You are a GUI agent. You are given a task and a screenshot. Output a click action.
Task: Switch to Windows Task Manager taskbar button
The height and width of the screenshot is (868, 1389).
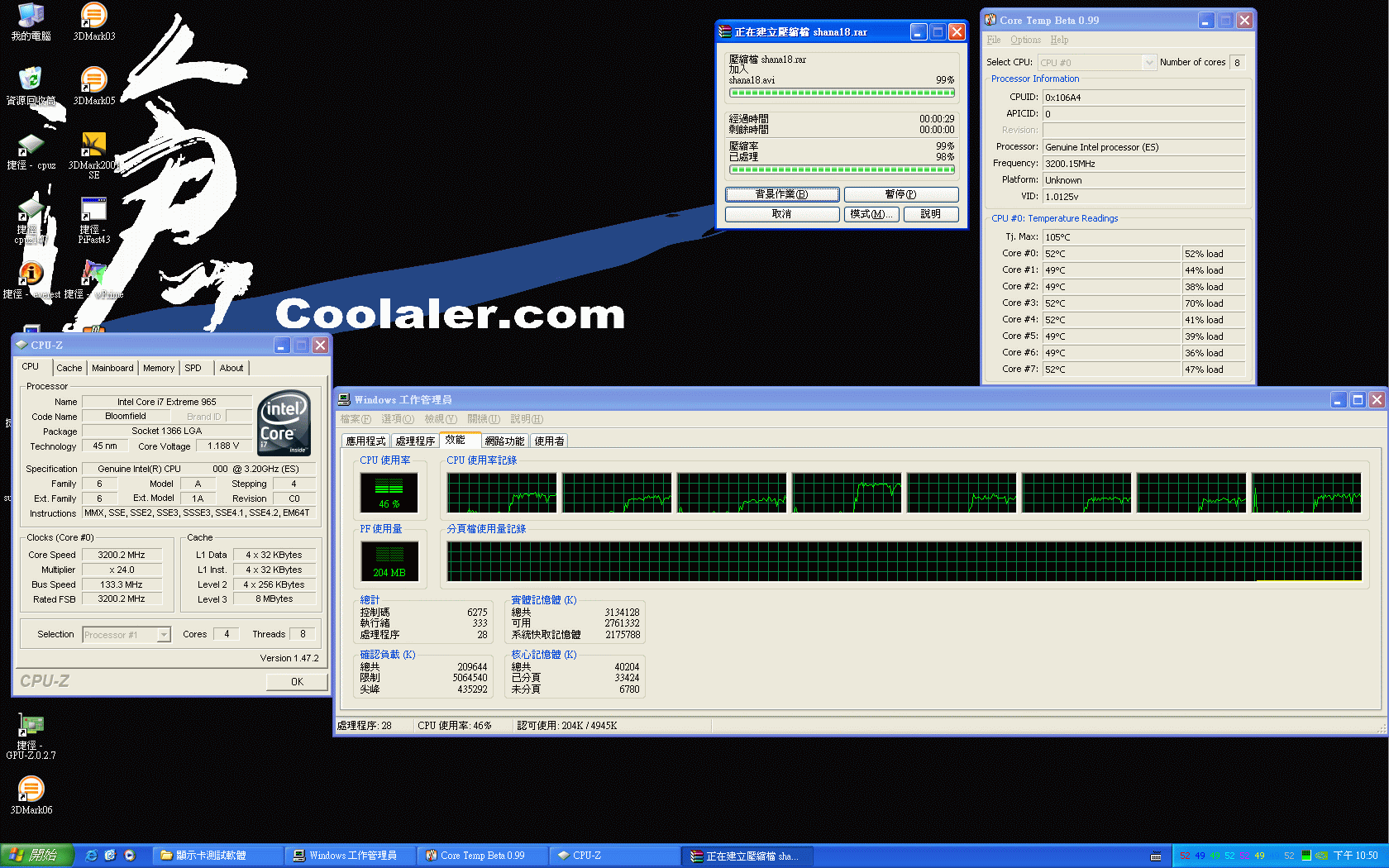[351, 856]
